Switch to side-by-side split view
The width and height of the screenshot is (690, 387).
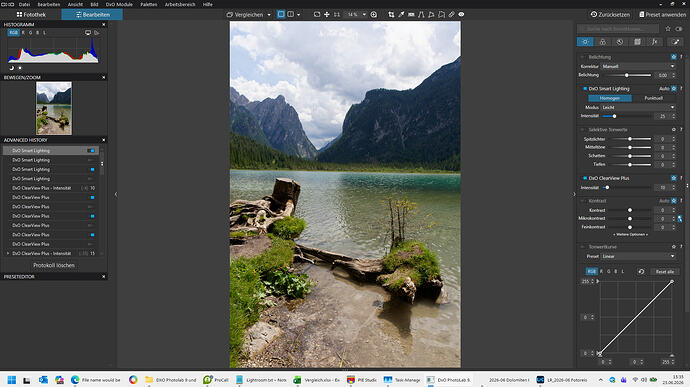(290, 15)
